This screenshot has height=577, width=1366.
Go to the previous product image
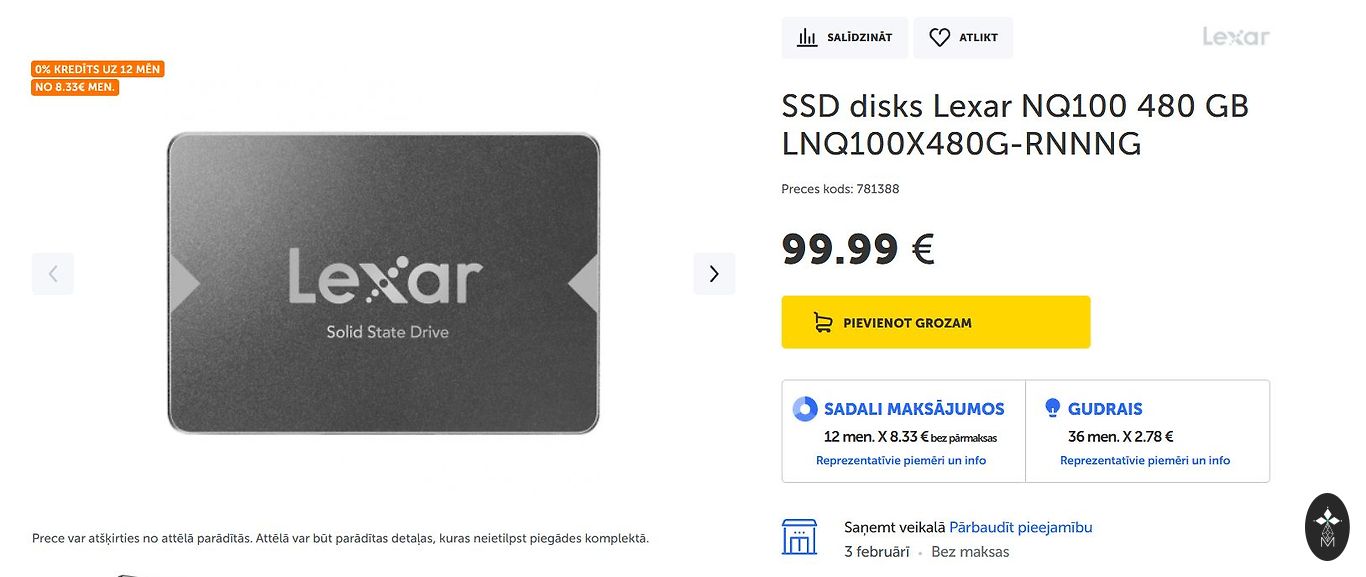[x=53, y=274]
